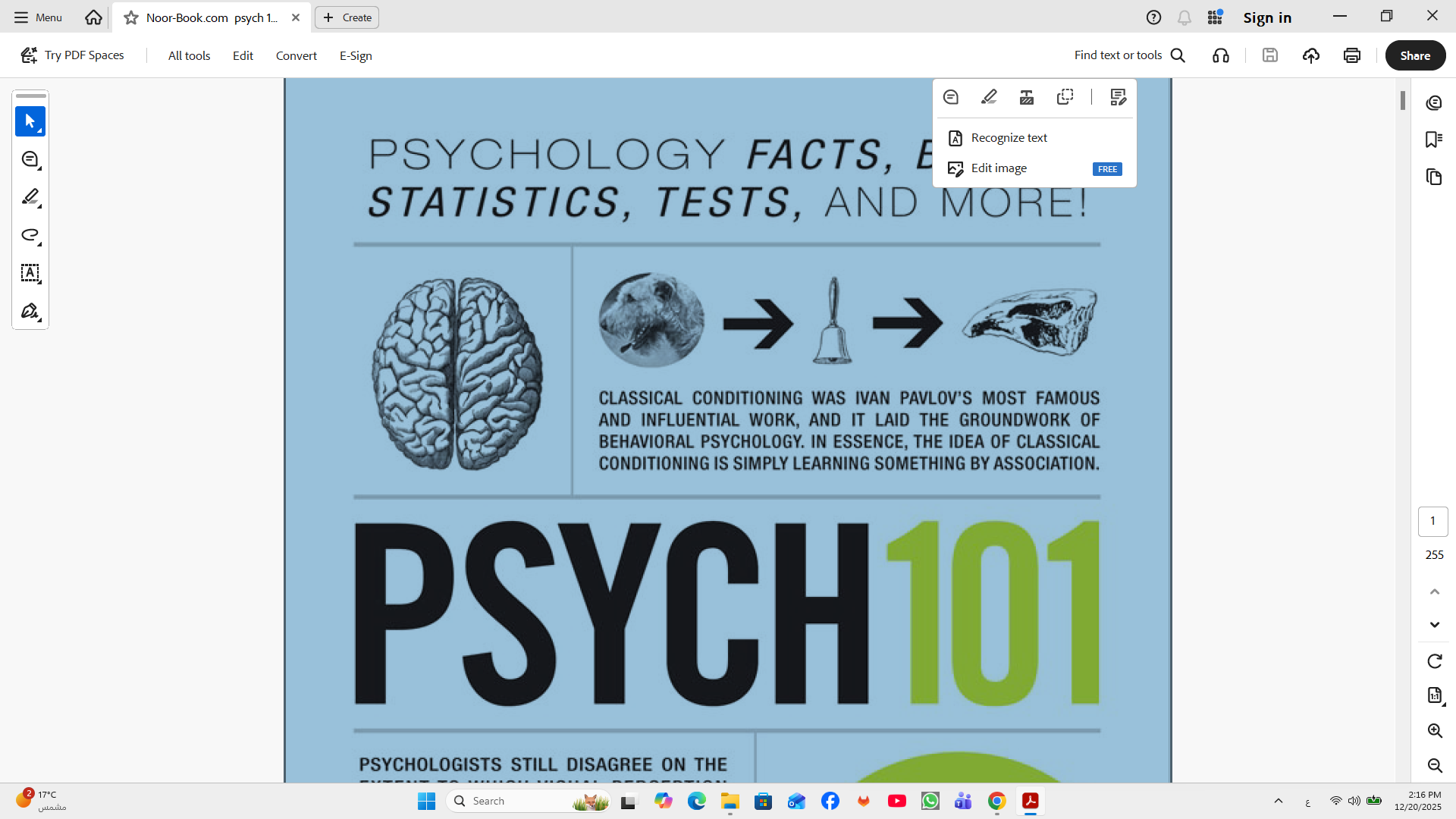The width and height of the screenshot is (1456, 819).
Task: Select the arrow selection tool
Action: 30,121
